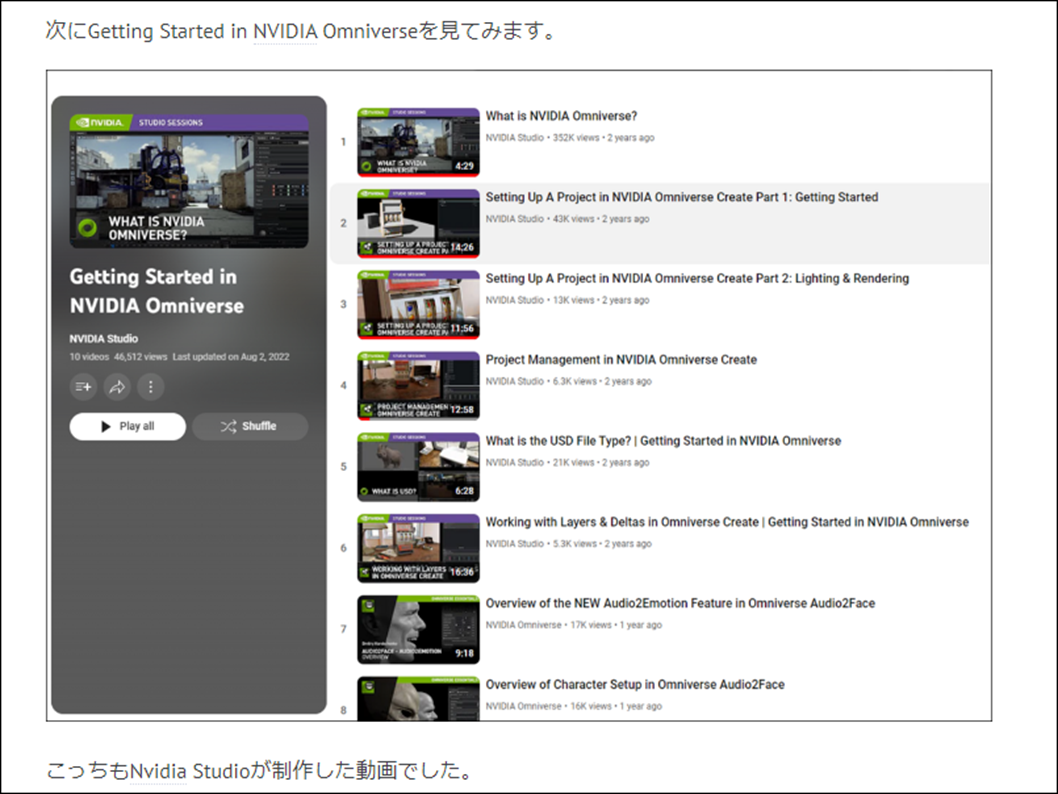Click the share playlist arrow icon
This screenshot has width=1058, height=794.
click(x=117, y=387)
